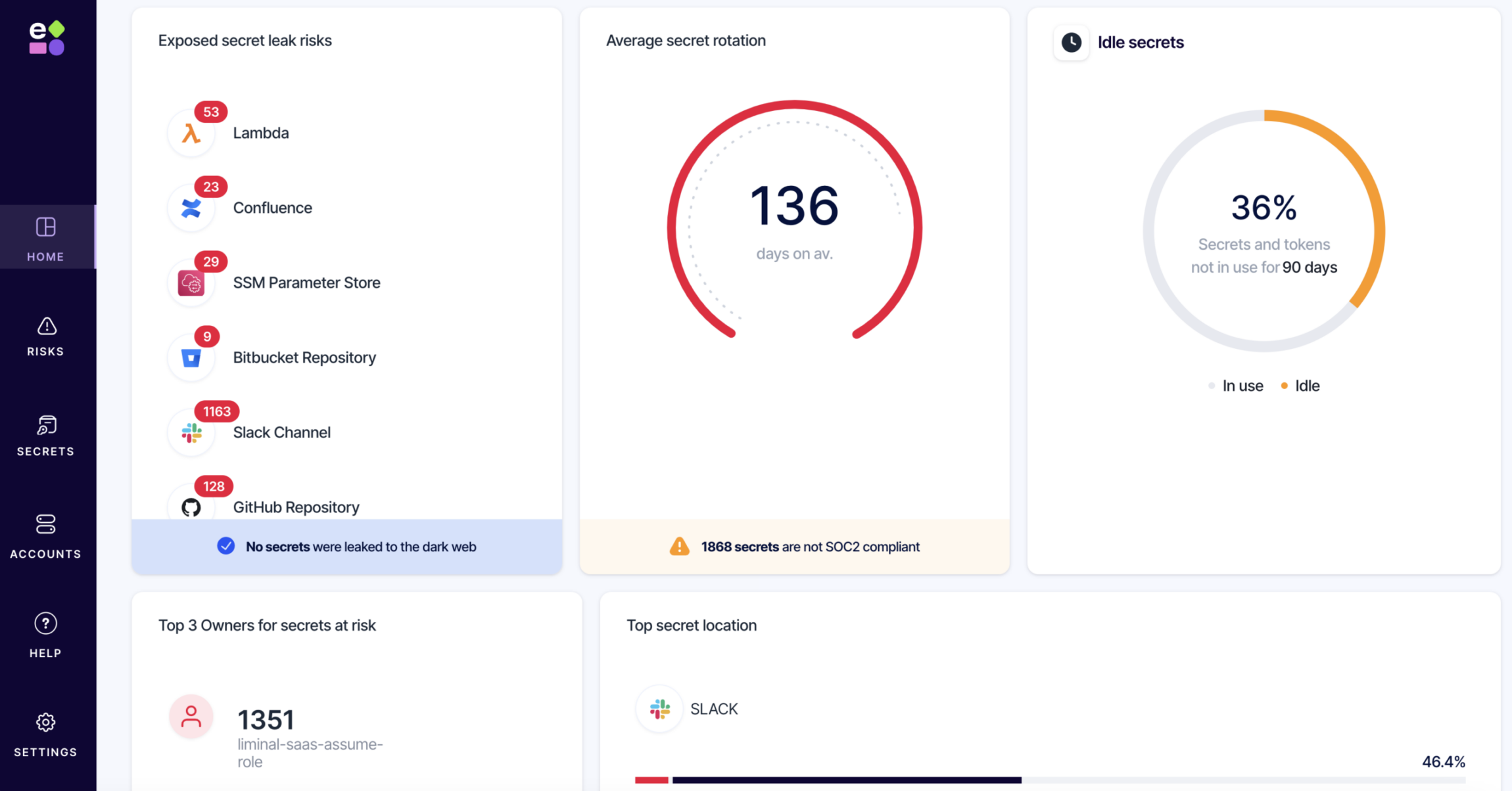Click the Confluence icon in leak risks list
The width and height of the screenshot is (1512, 791).
[x=191, y=208]
